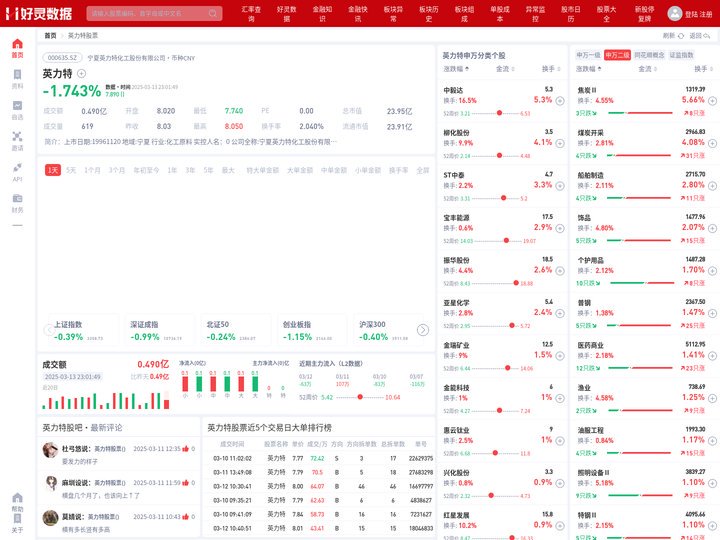Screen dimensions: 720x540
Task: Add 宝丰能源 via its plus icon
Action: point(560,228)
